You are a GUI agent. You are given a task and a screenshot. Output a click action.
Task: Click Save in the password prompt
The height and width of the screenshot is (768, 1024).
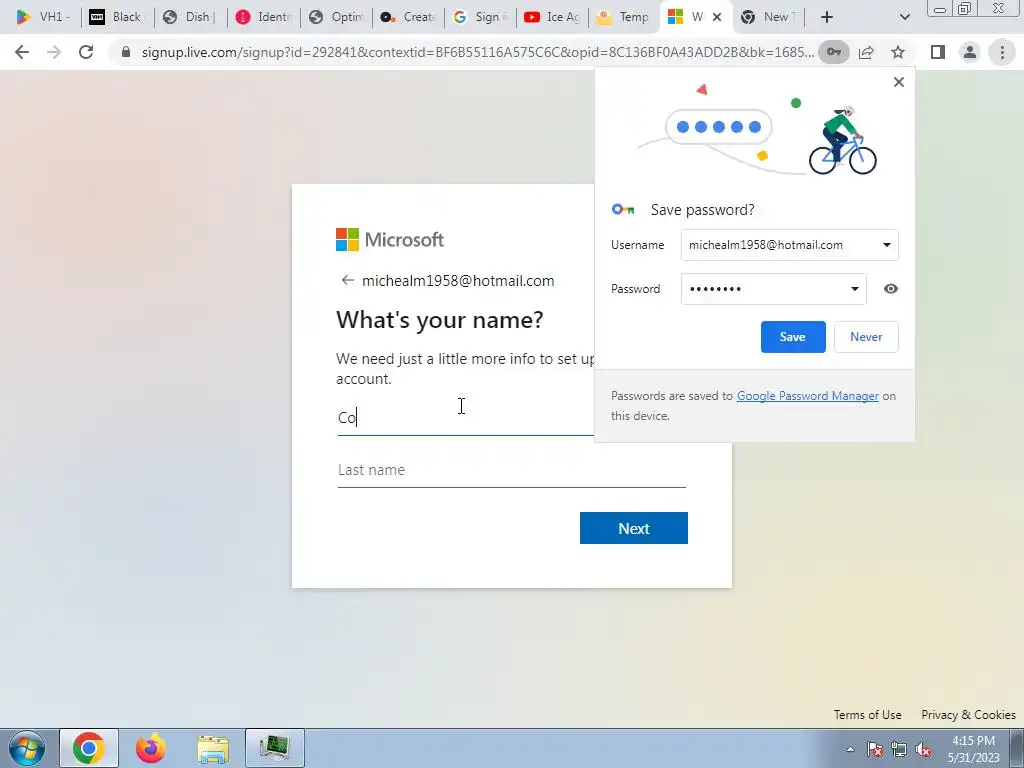(793, 337)
